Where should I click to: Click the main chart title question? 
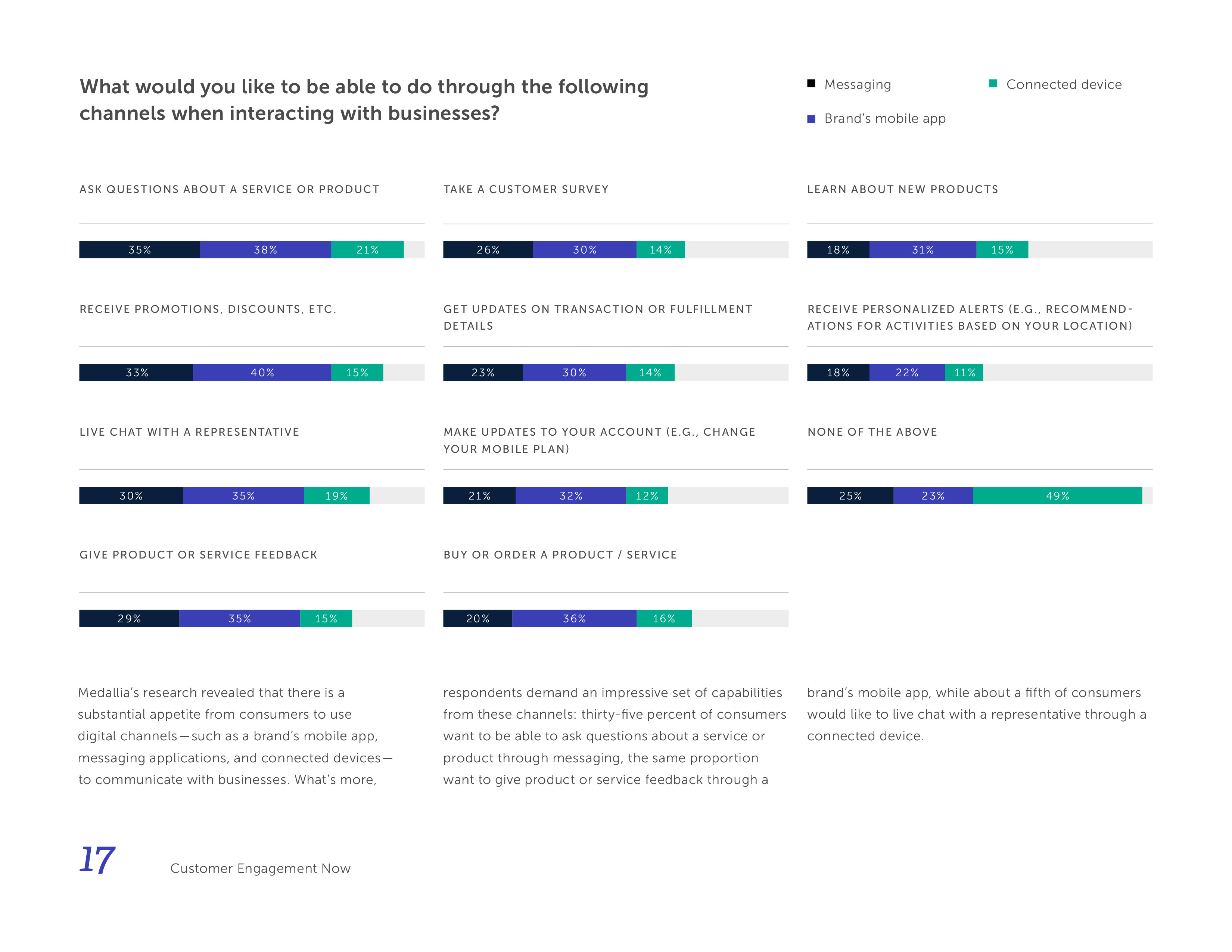pyautogui.click(x=364, y=100)
